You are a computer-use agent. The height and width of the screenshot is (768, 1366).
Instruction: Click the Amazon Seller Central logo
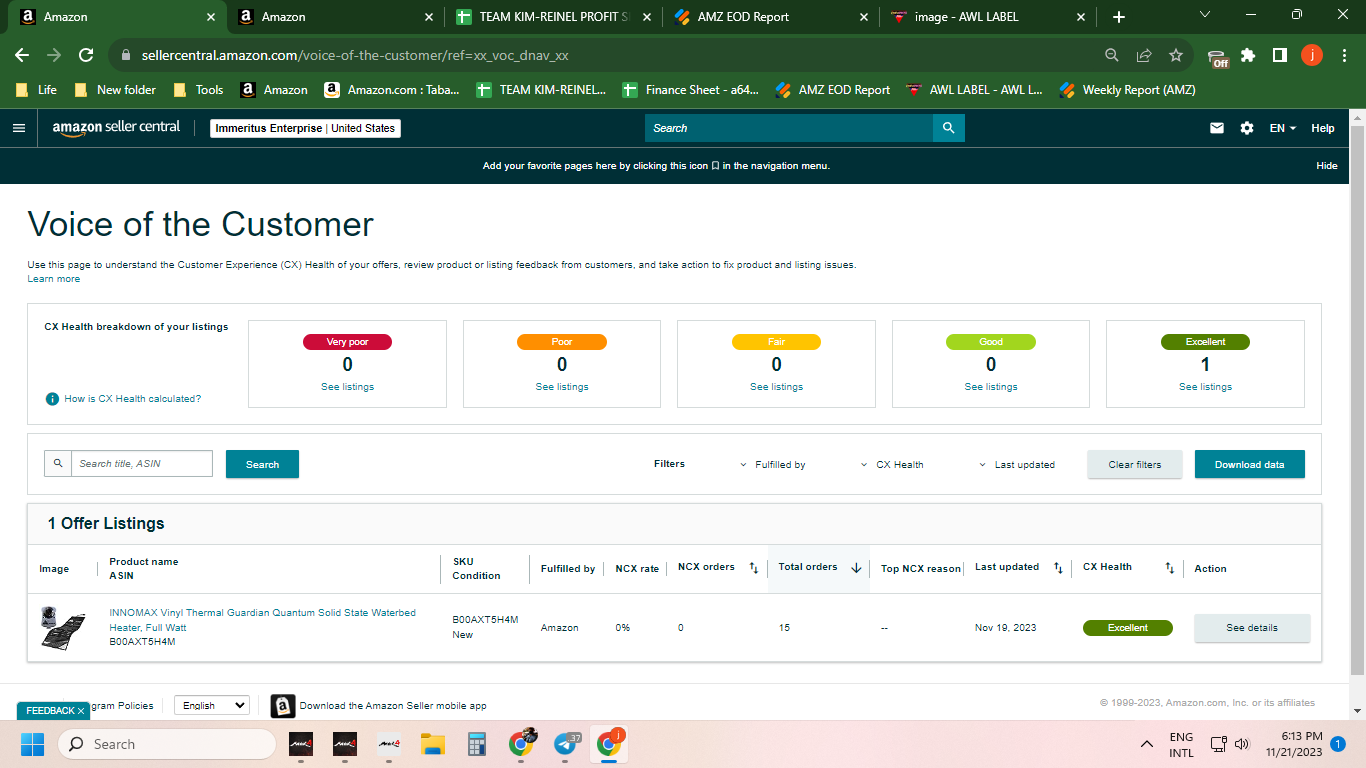(x=116, y=128)
